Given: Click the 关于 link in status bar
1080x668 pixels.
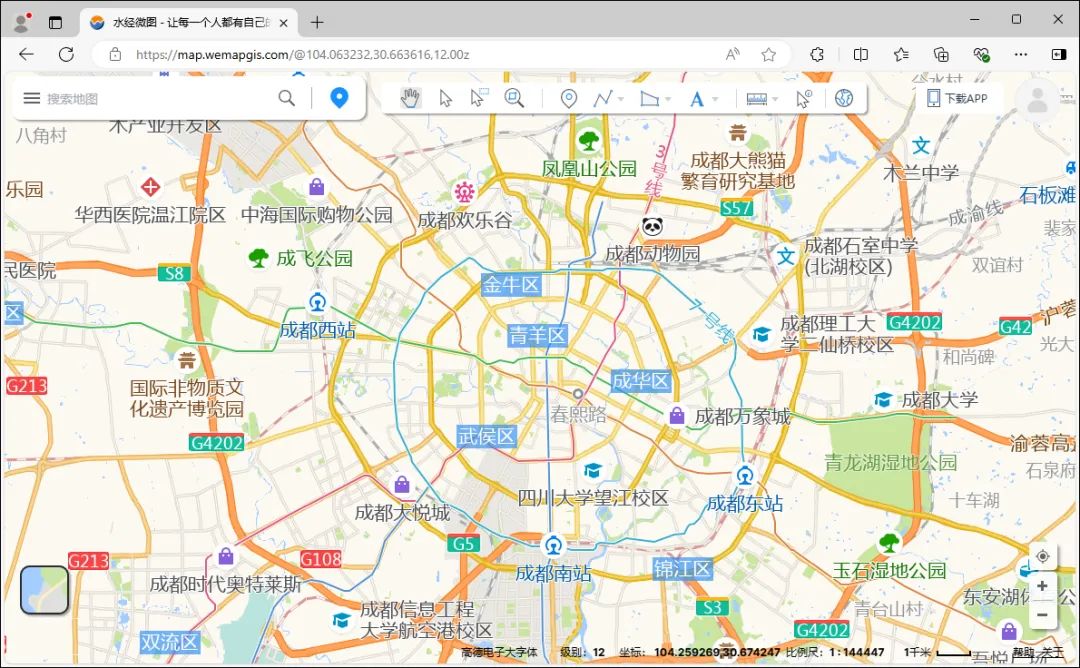Looking at the screenshot, I should (1052, 652).
